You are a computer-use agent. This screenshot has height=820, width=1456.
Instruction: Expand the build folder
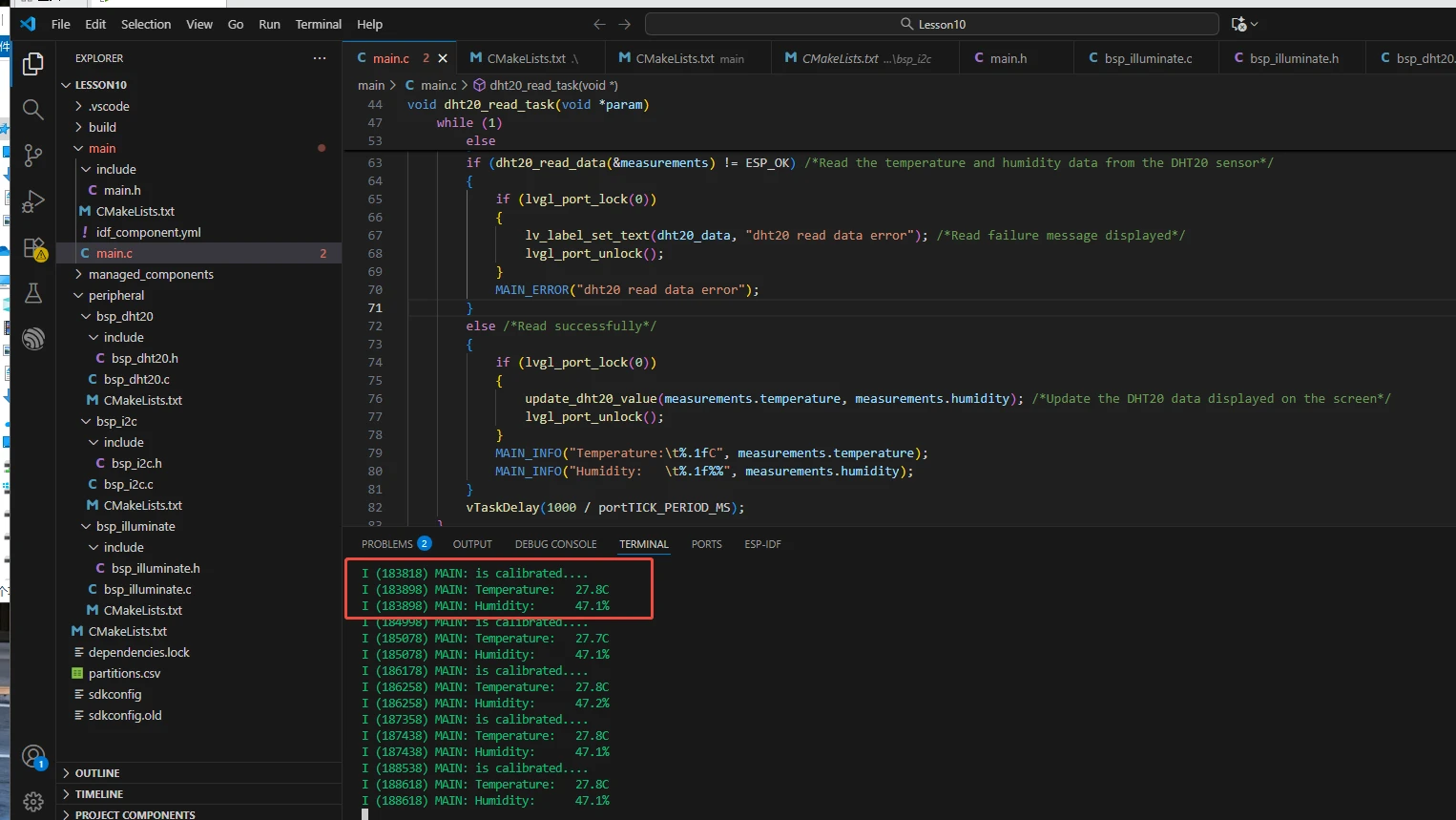click(102, 127)
